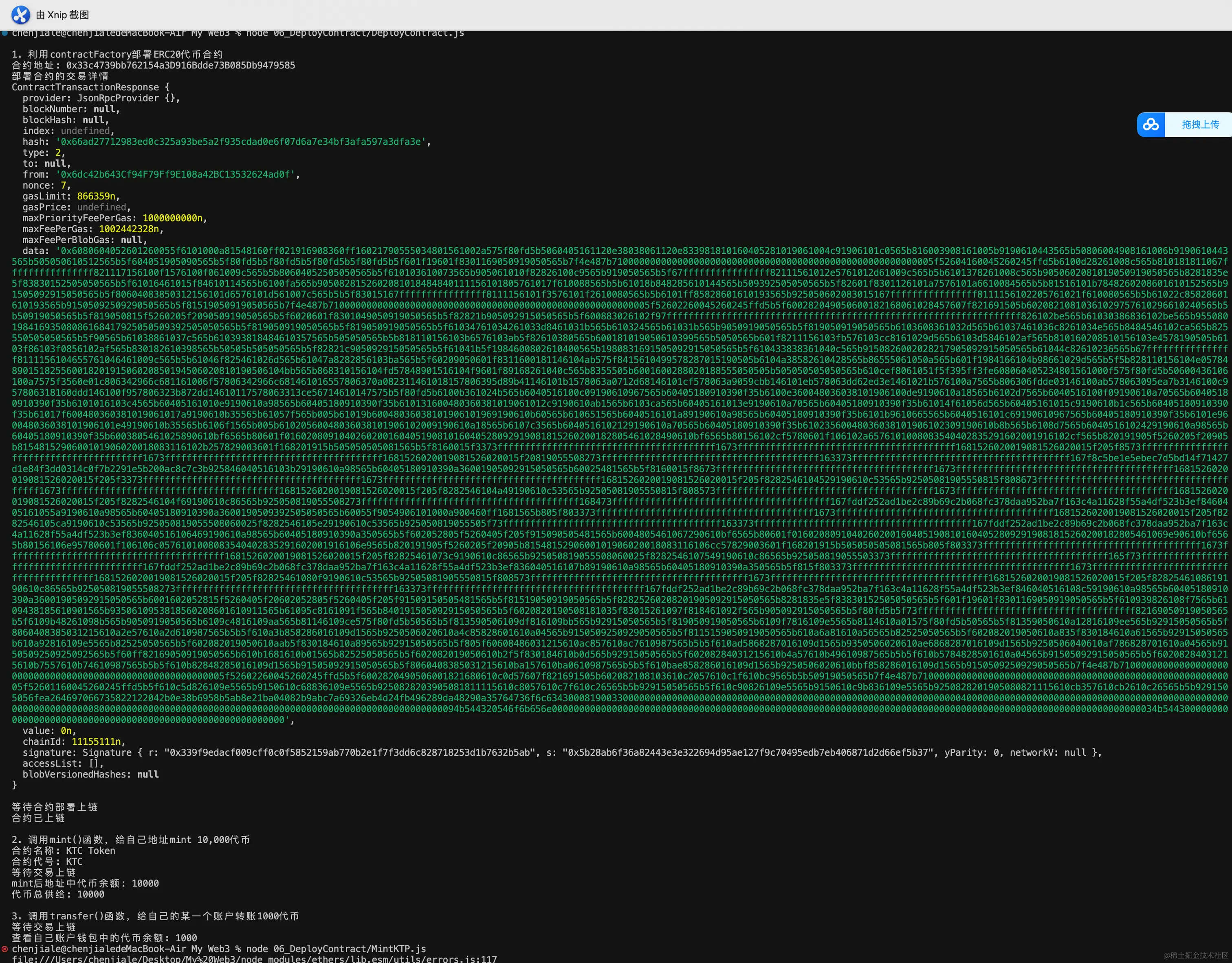Click the blue cloud upload icon

coord(1151,125)
